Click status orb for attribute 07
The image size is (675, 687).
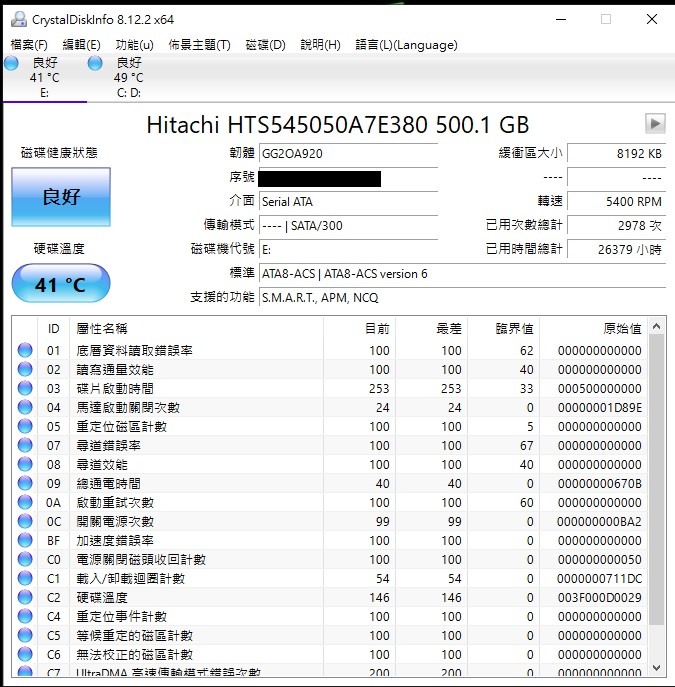pyautogui.click(x=25, y=445)
